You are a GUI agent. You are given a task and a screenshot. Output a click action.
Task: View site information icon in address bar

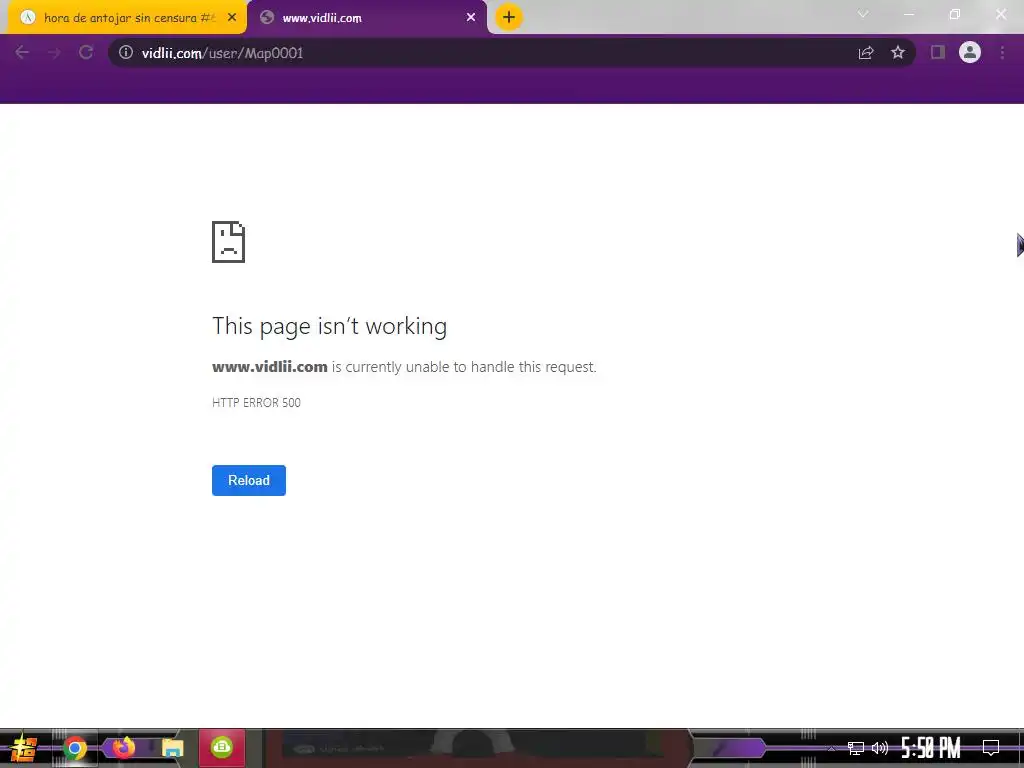126,53
